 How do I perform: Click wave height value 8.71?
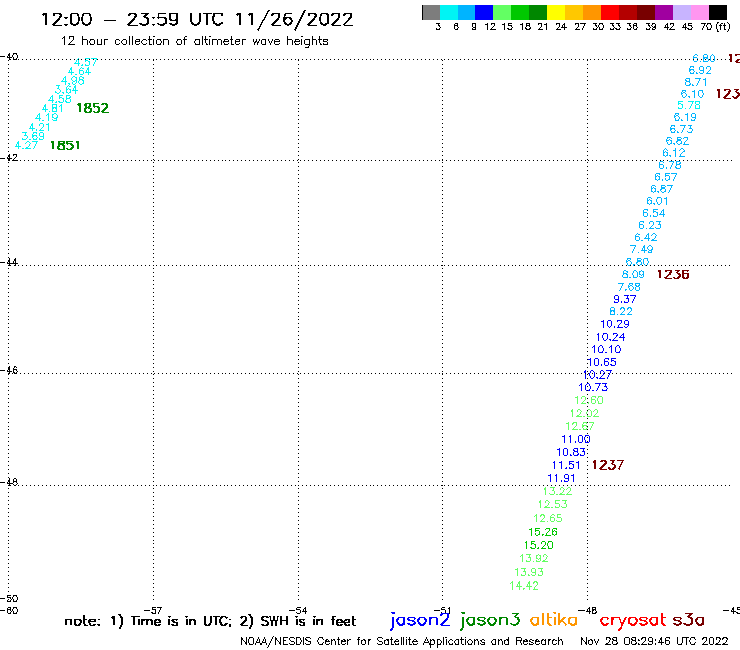[x=696, y=82]
